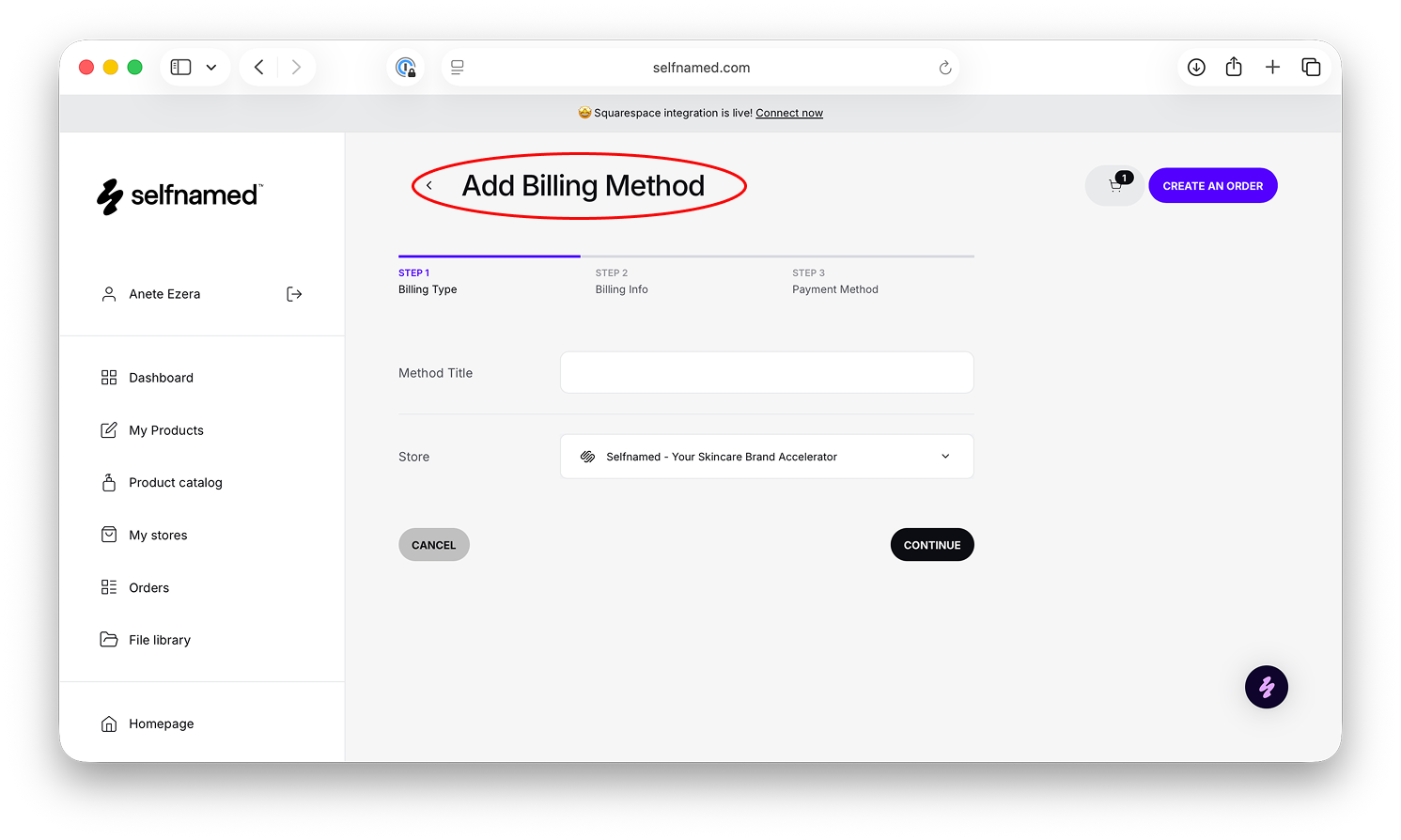The width and height of the screenshot is (1401, 840).
Task: Go forward with Safari's forward arrow
Action: point(296,68)
